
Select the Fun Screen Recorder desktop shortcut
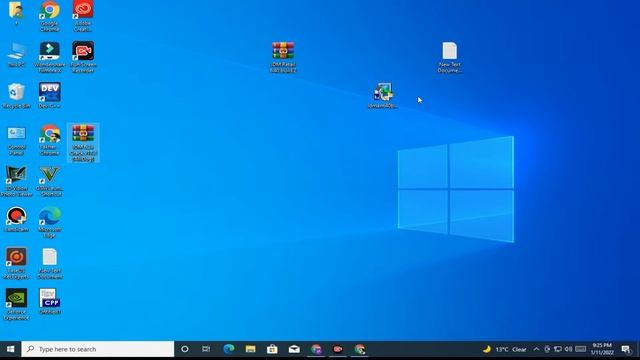coord(83,57)
